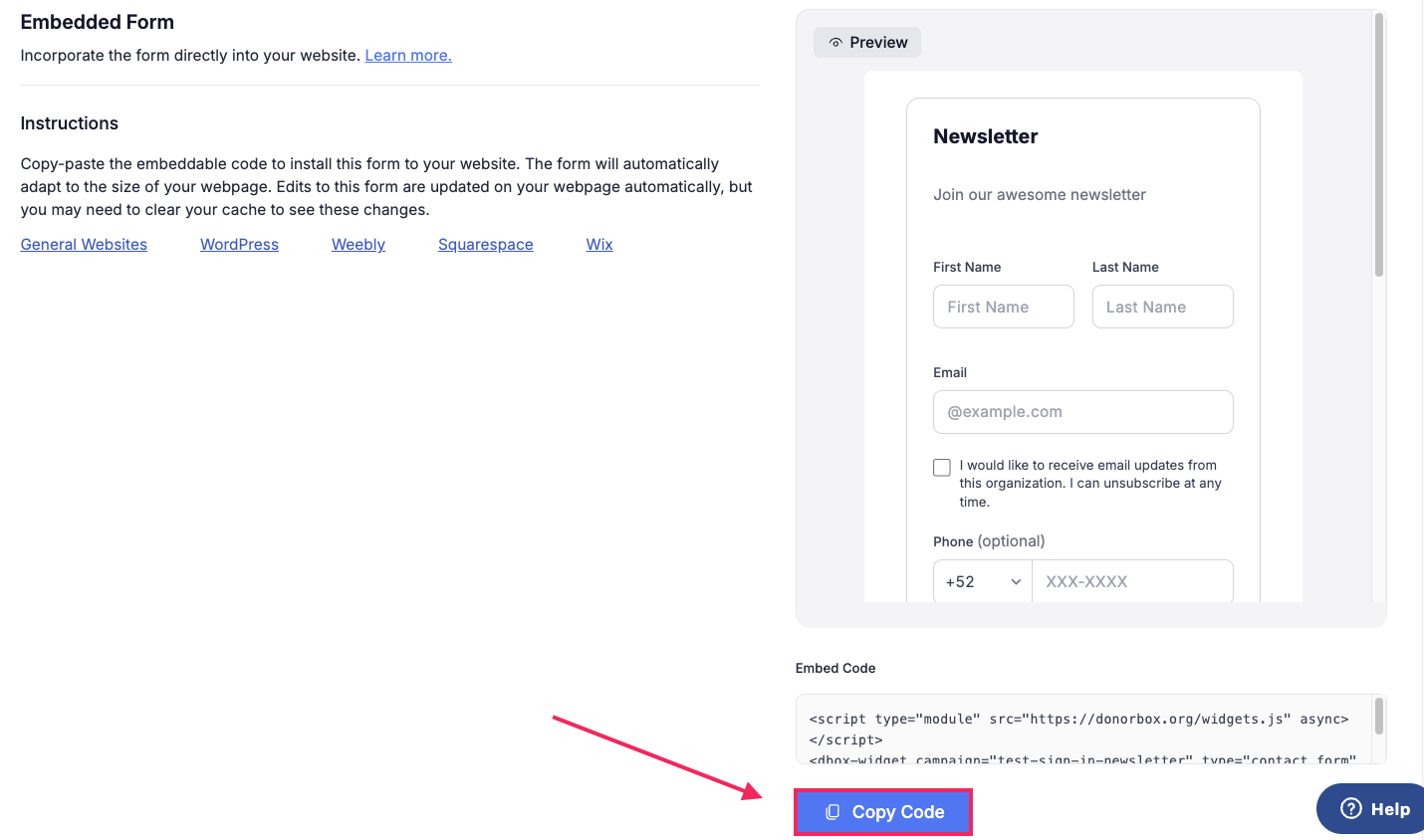Screen dimensions: 1424x840
Task: Focus the Last Name input field
Action: pyautogui.click(x=1163, y=307)
